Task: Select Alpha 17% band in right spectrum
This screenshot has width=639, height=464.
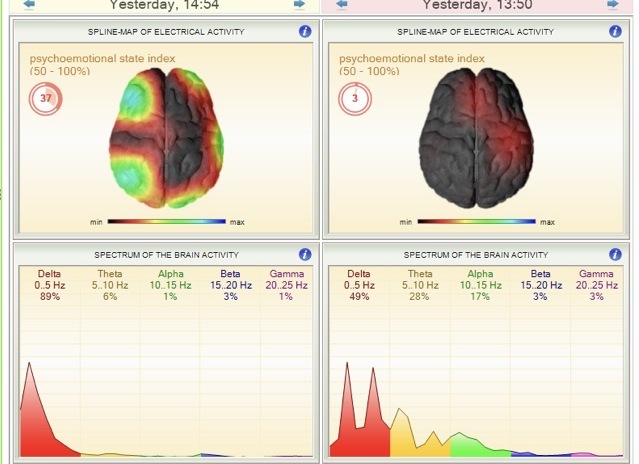Action: [x=480, y=285]
